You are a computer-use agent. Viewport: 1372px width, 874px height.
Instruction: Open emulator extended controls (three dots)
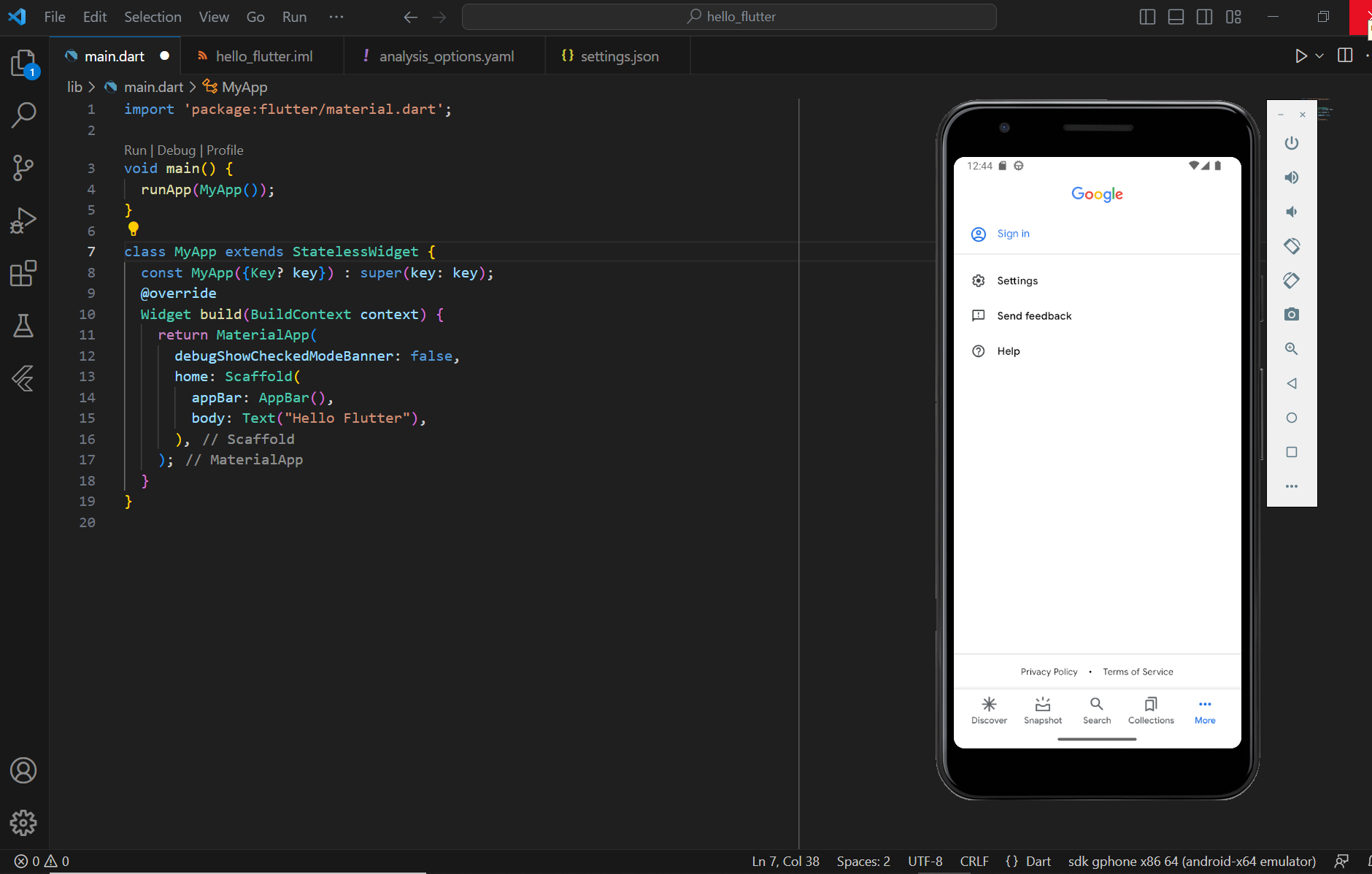(1292, 486)
